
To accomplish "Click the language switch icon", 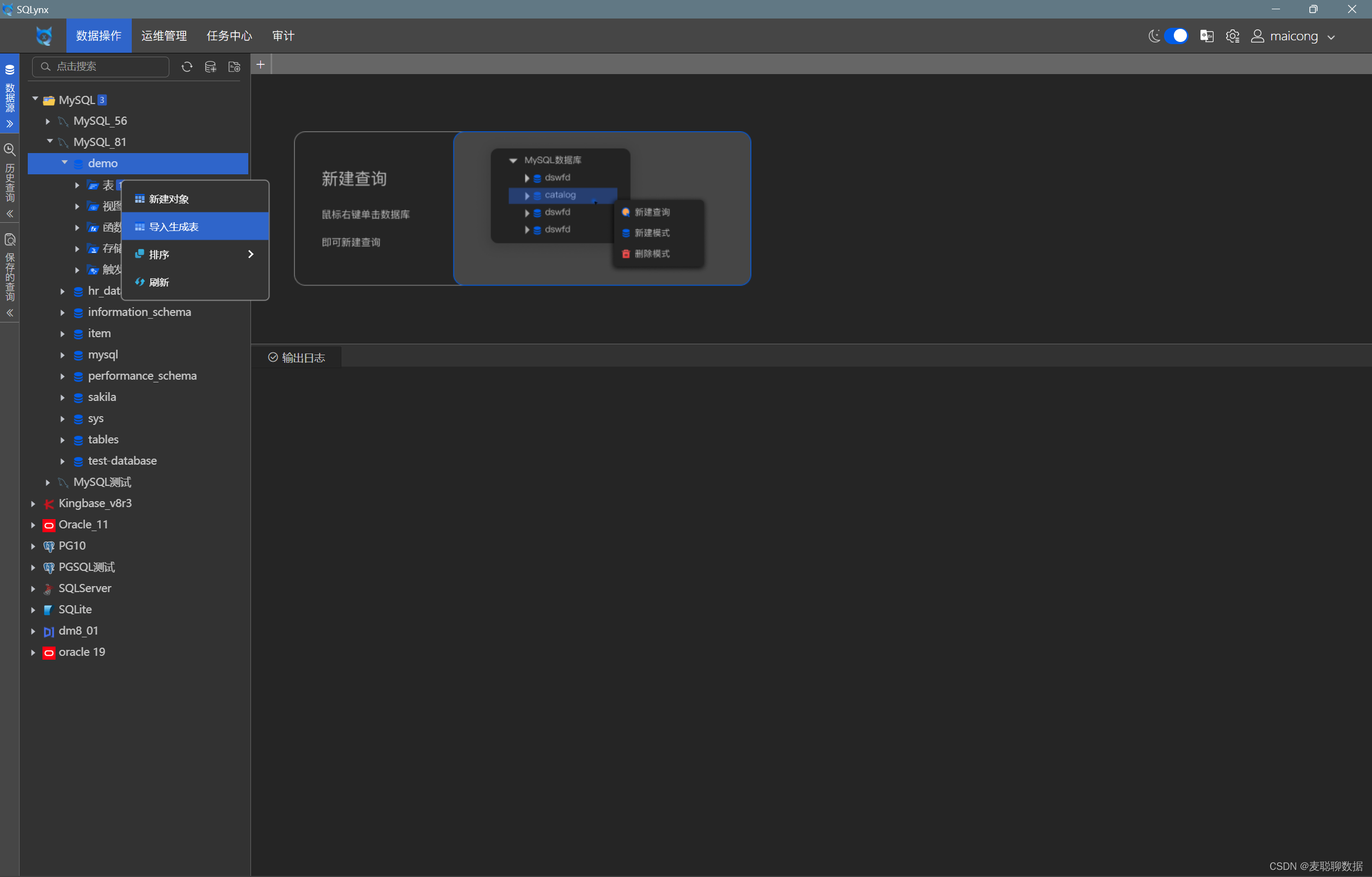I will [x=1206, y=36].
